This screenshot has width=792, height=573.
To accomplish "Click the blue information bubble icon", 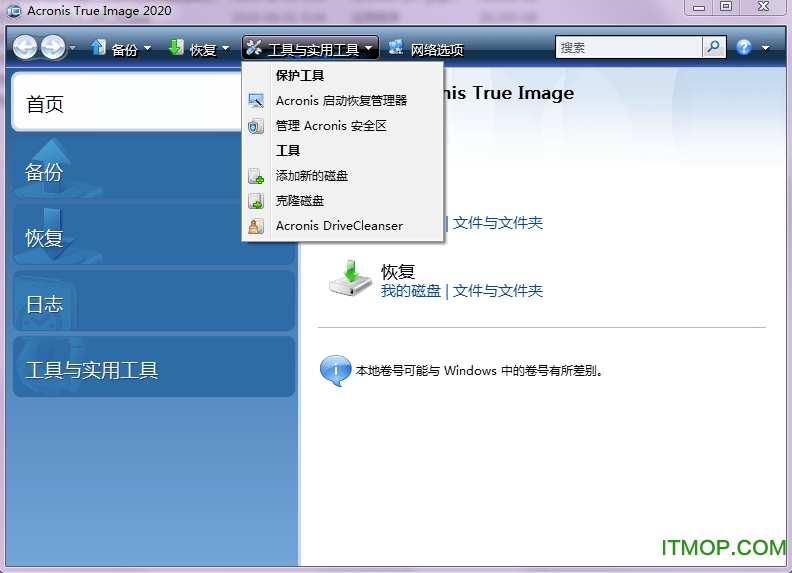I will (335, 370).
